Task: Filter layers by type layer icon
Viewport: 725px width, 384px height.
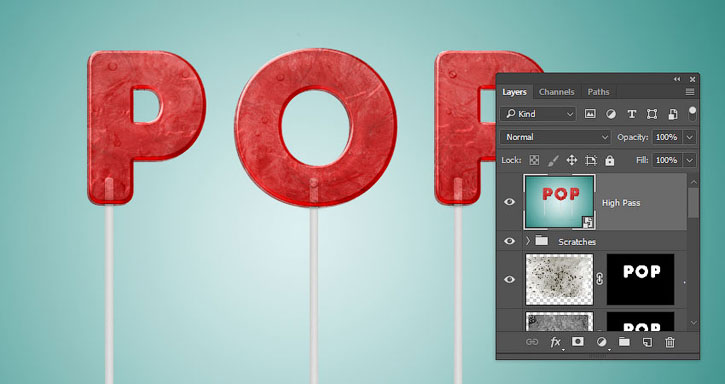Action: tap(632, 114)
